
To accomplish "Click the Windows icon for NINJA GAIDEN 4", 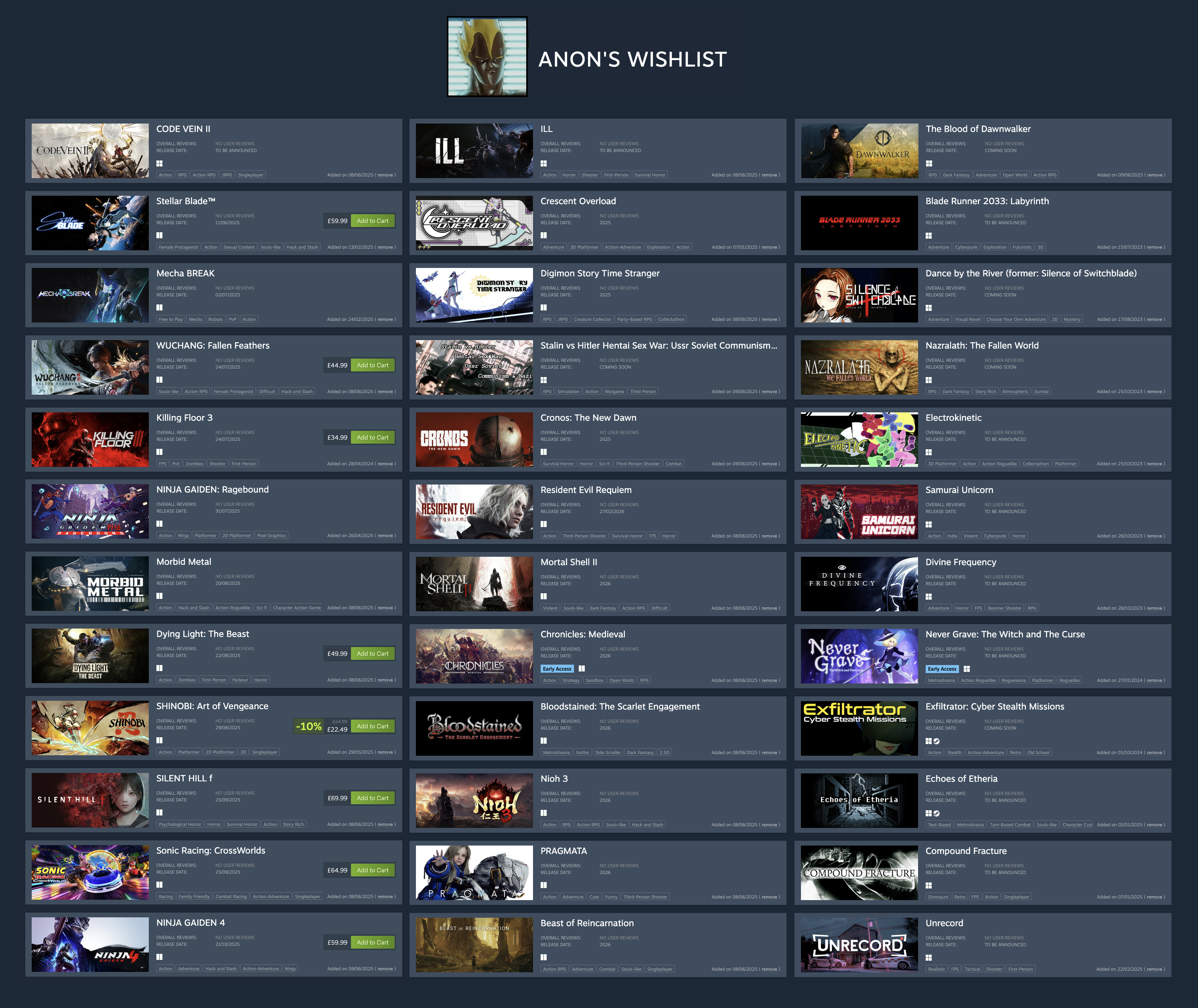I will point(159,957).
